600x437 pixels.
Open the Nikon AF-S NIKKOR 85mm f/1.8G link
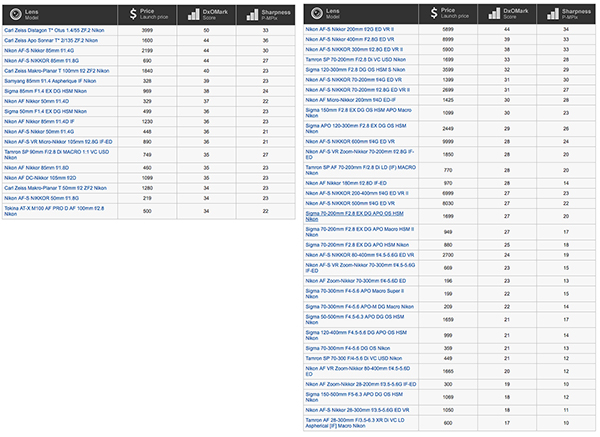[x=41, y=60]
